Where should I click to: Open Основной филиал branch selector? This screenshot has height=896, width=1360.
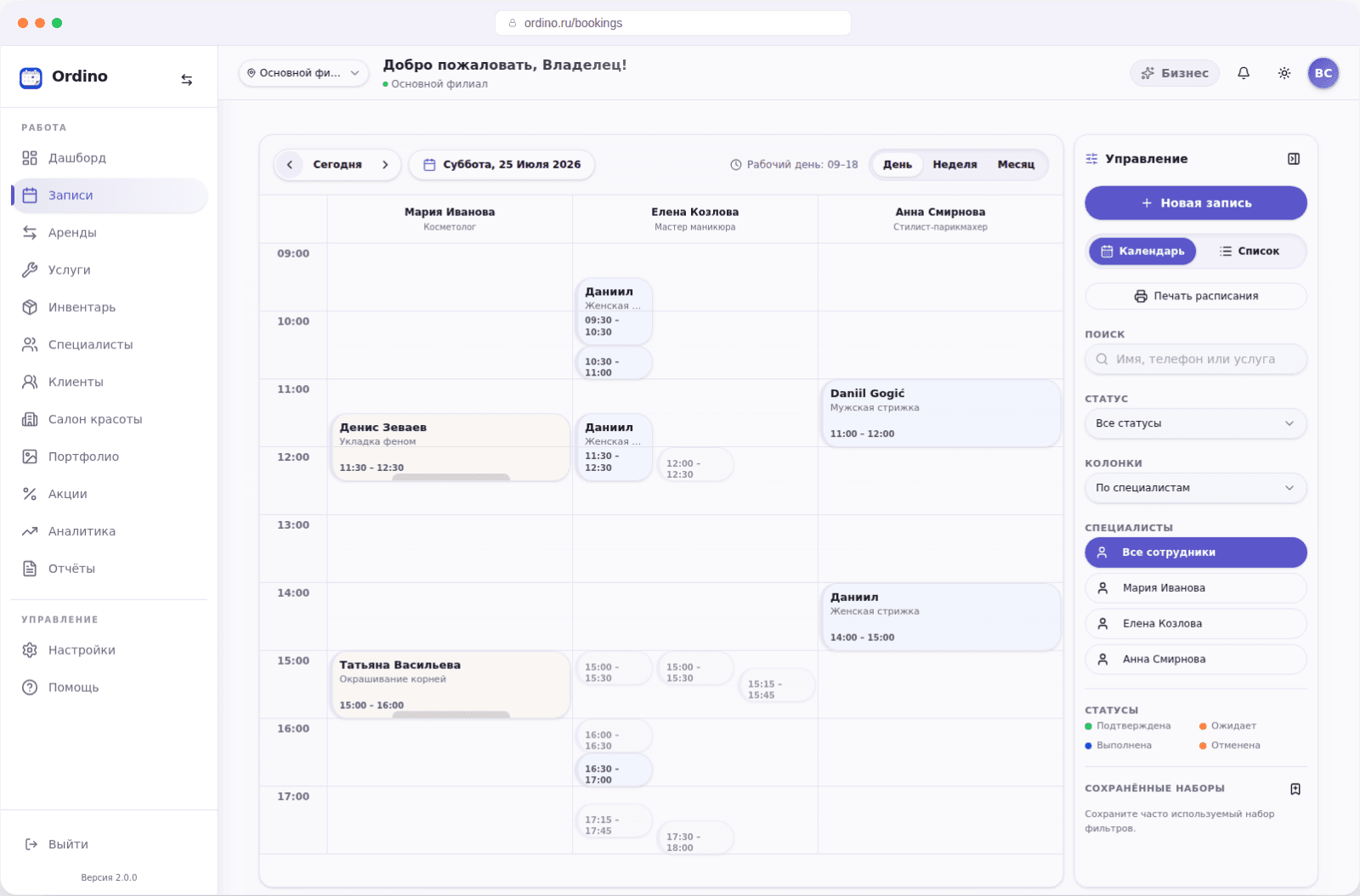click(303, 73)
